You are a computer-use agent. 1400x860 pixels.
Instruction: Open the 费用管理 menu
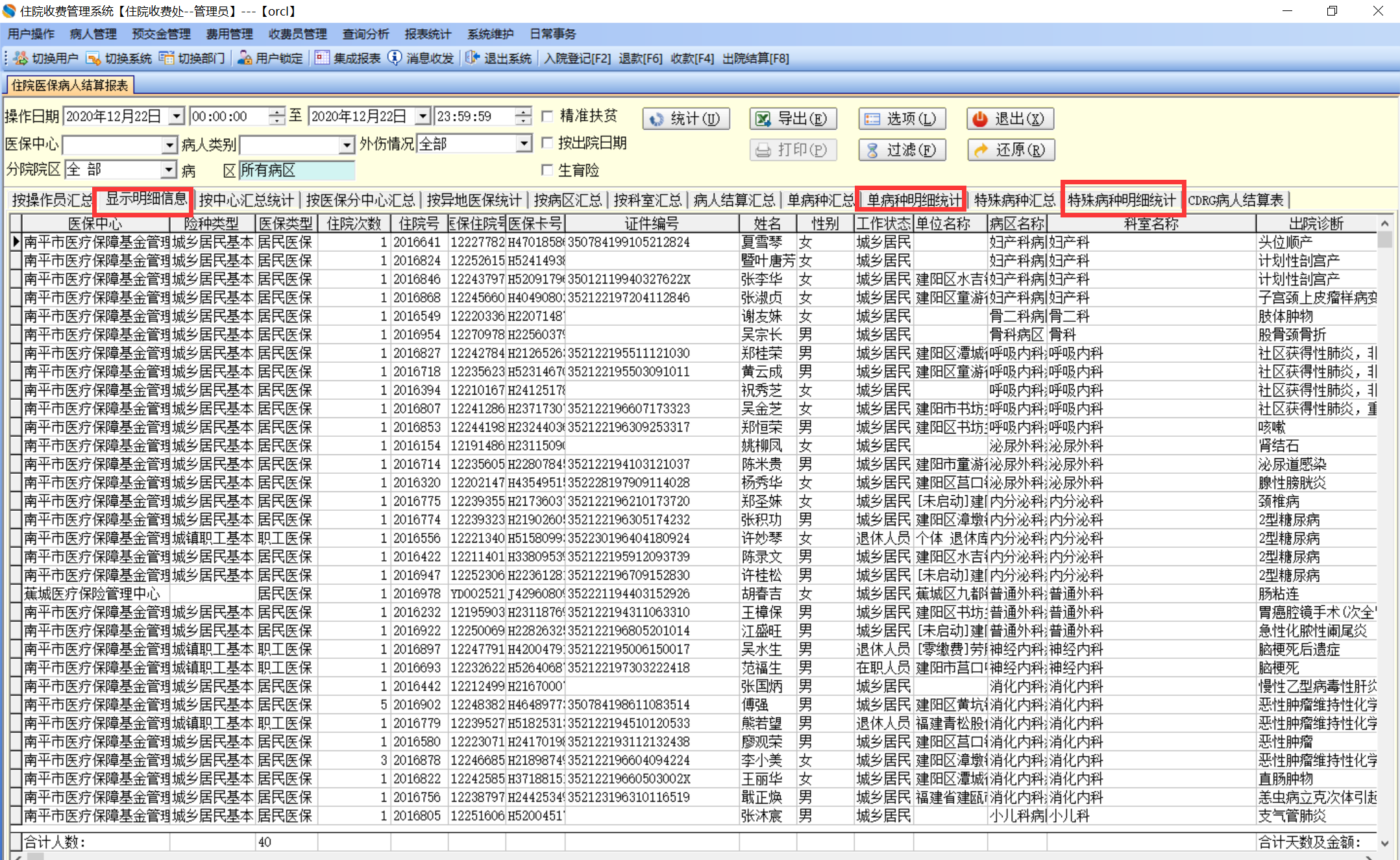click(229, 34)
